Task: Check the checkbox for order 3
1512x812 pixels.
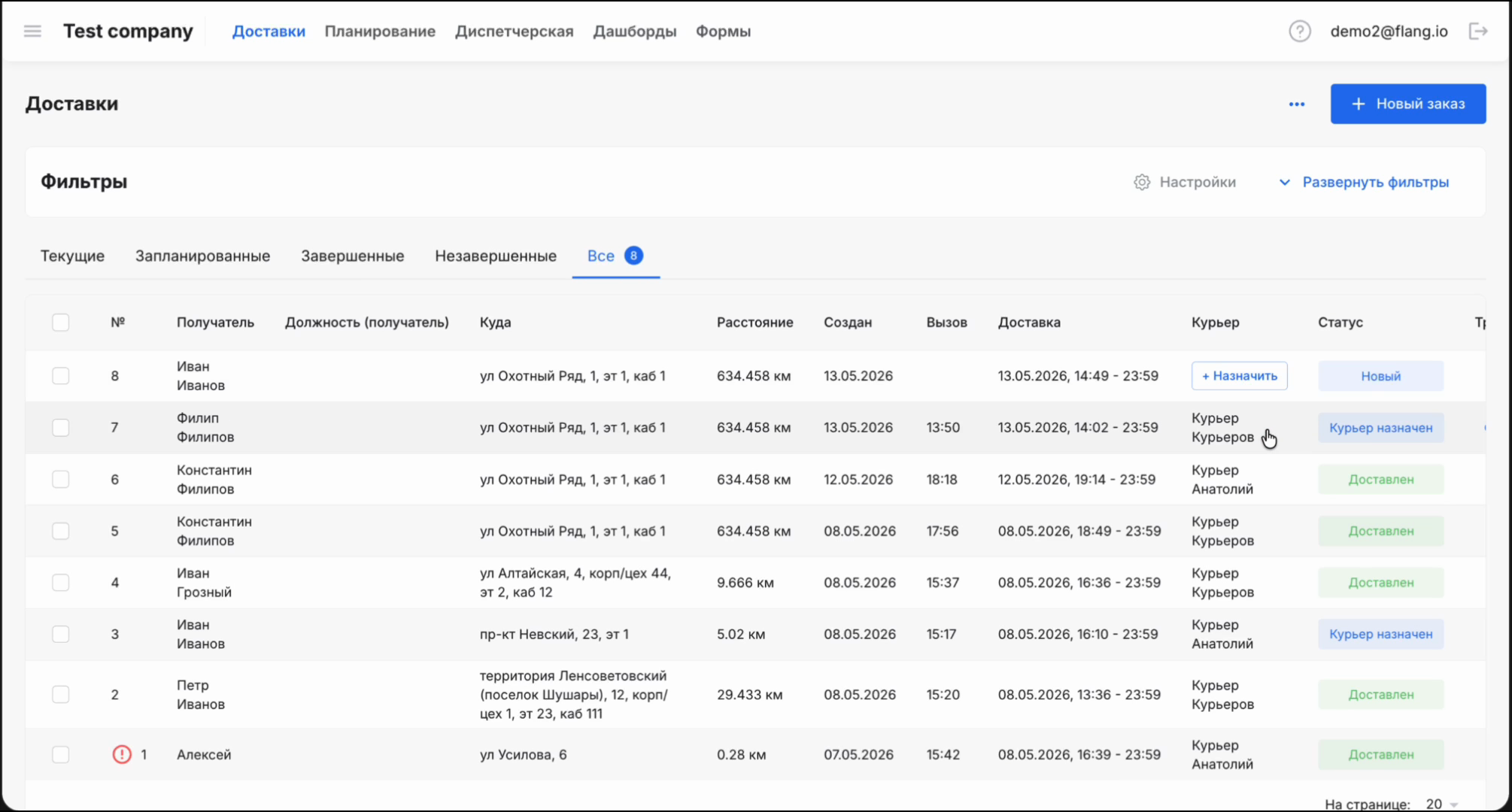Action: (60, 634)
